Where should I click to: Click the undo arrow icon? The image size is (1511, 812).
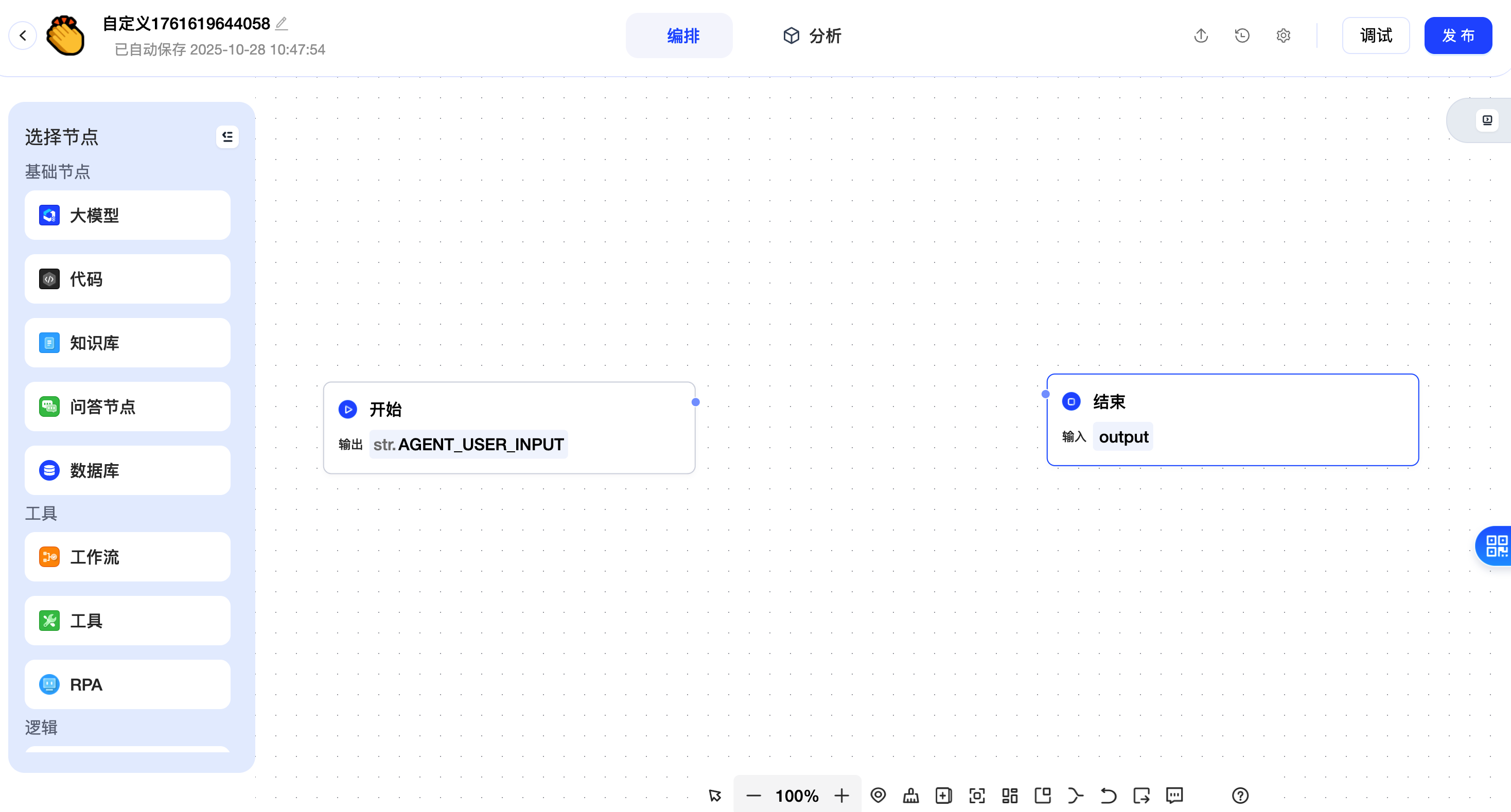(x=1108, y=796)
